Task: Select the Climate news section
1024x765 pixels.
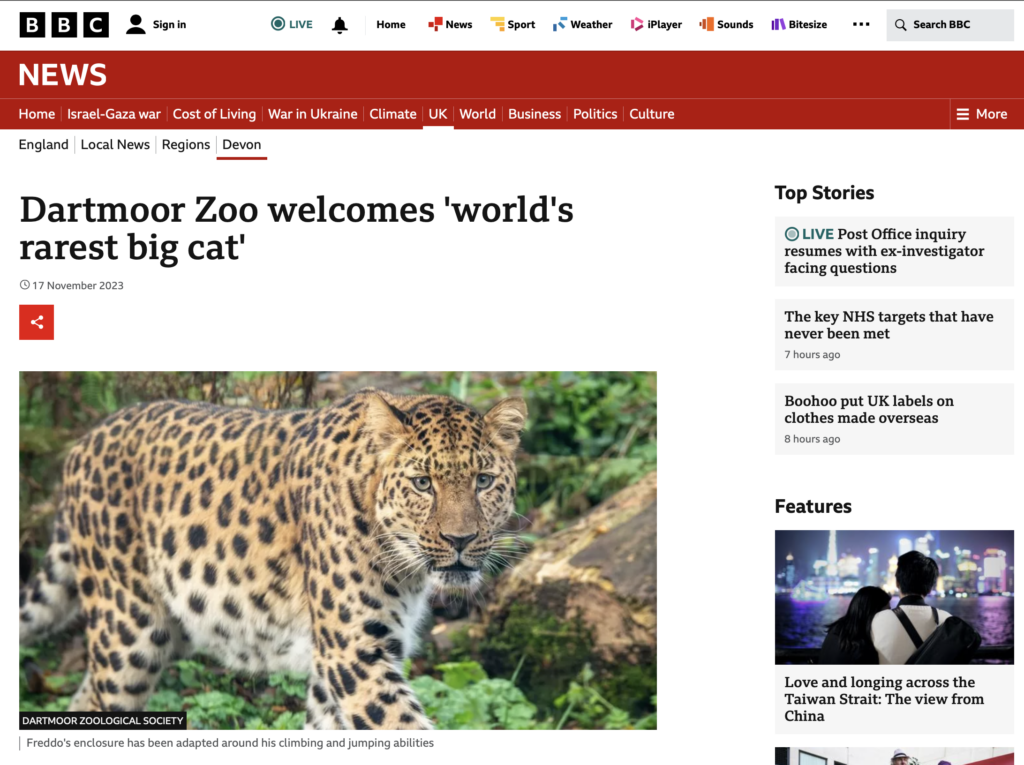Action: pos(393,114)
